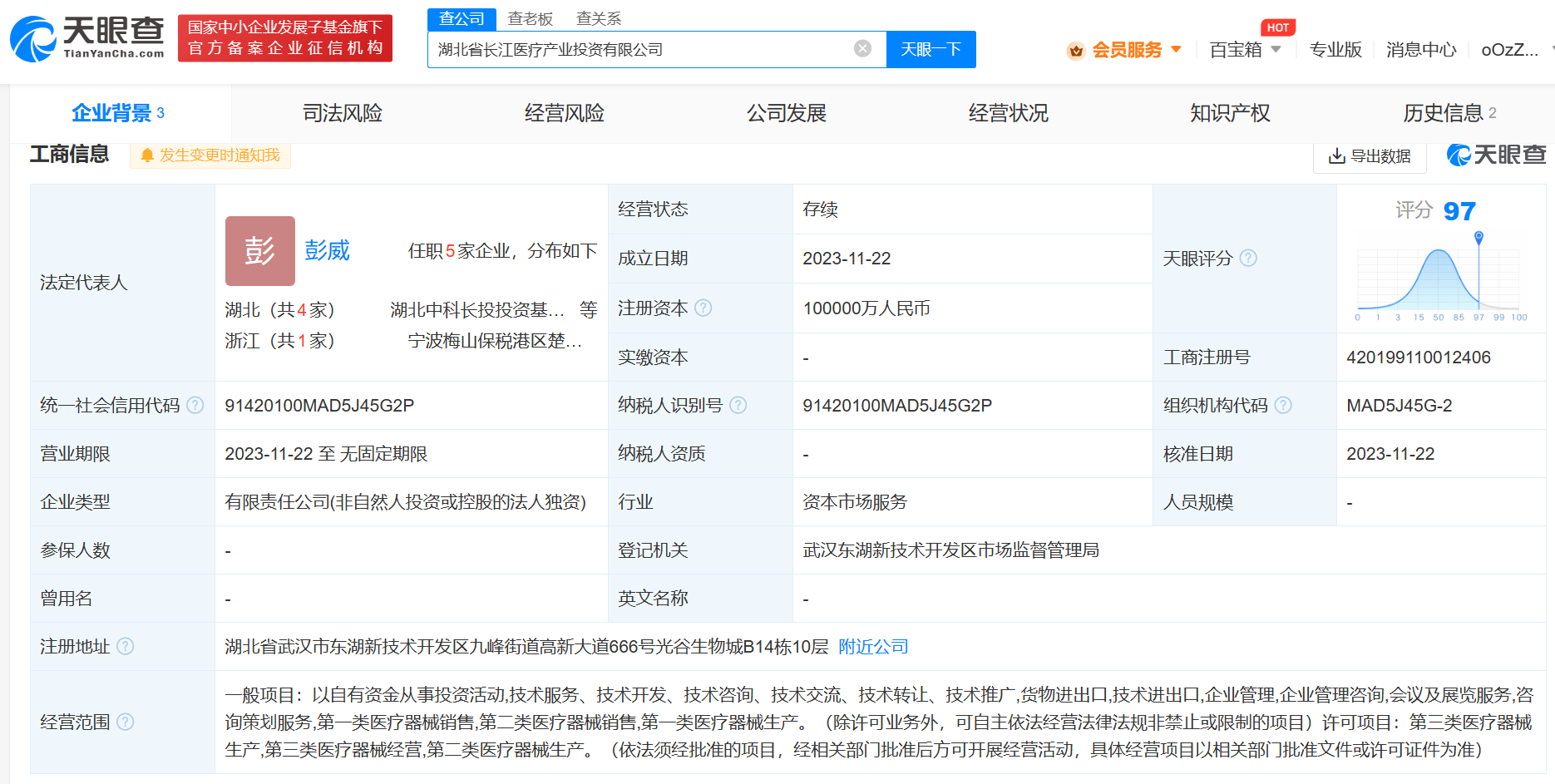Screen dimensions: 1555x784
Task: Switch to the 司法风险 tab
Action: 342,113
